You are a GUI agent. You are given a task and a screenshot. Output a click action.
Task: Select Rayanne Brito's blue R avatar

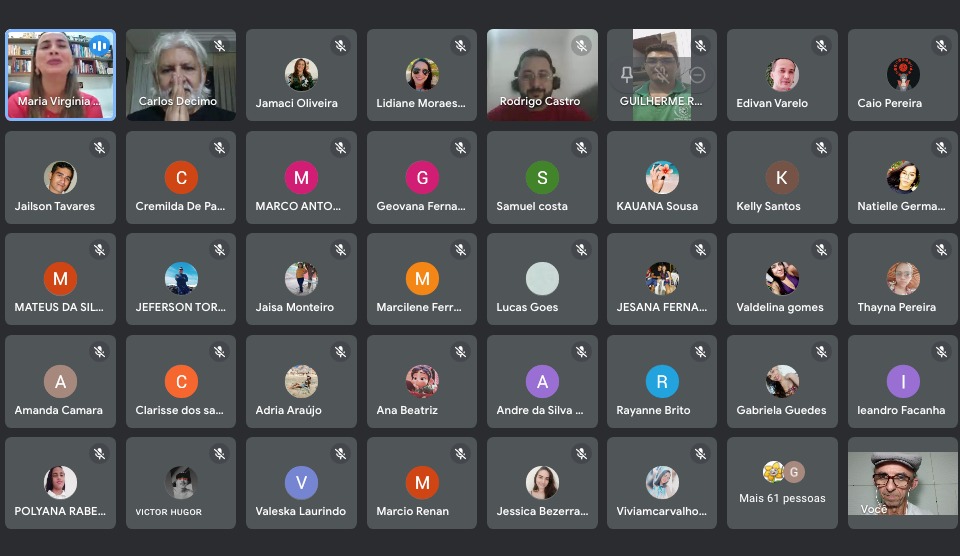pyautogui.click(x=662, y=381)
